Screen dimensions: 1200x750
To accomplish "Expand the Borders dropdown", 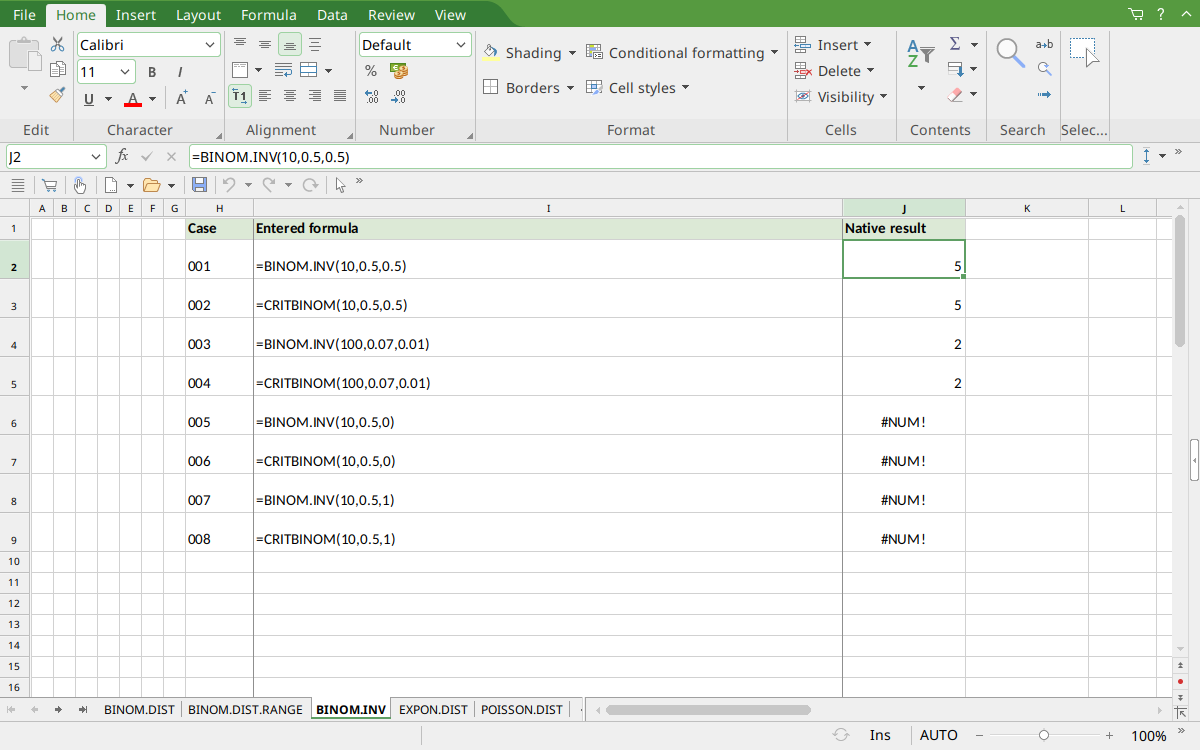I will tap(570, 88).
